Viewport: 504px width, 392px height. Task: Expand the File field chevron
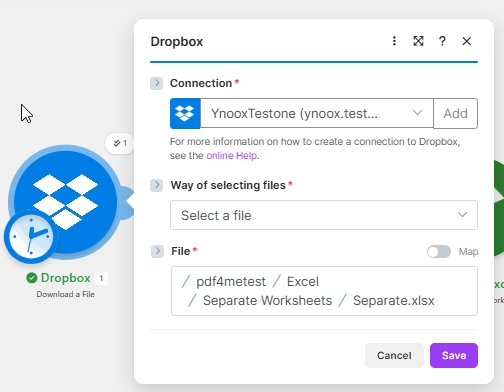click(157, 251)
